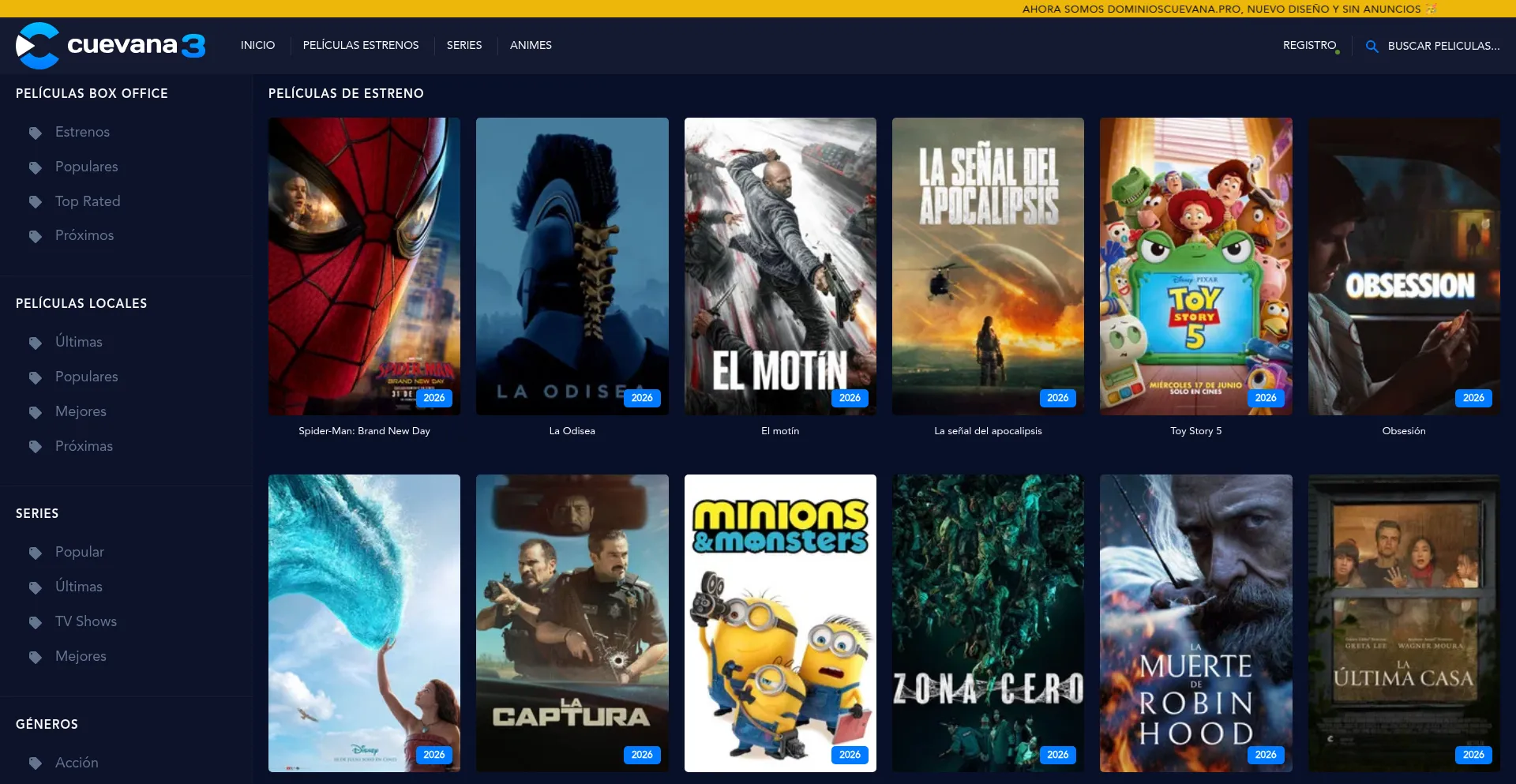1516x784 pixels.
Task: Go to the Series menu item
Action: [464, 45]
